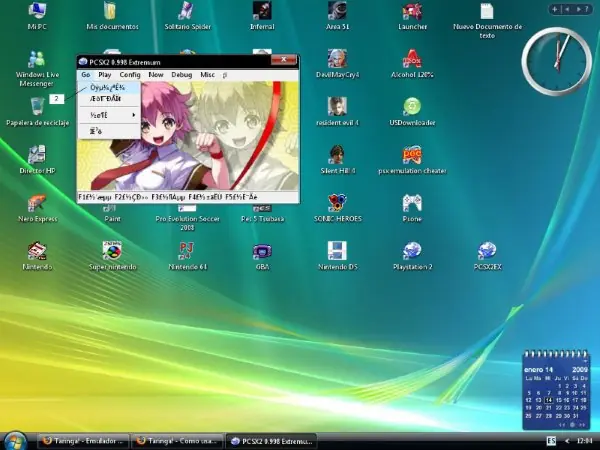Go to previous calendar month arrows
Image resolution: width=600 pixels, height=450 pixels.
pyautogui.click(x=562, y=425)
